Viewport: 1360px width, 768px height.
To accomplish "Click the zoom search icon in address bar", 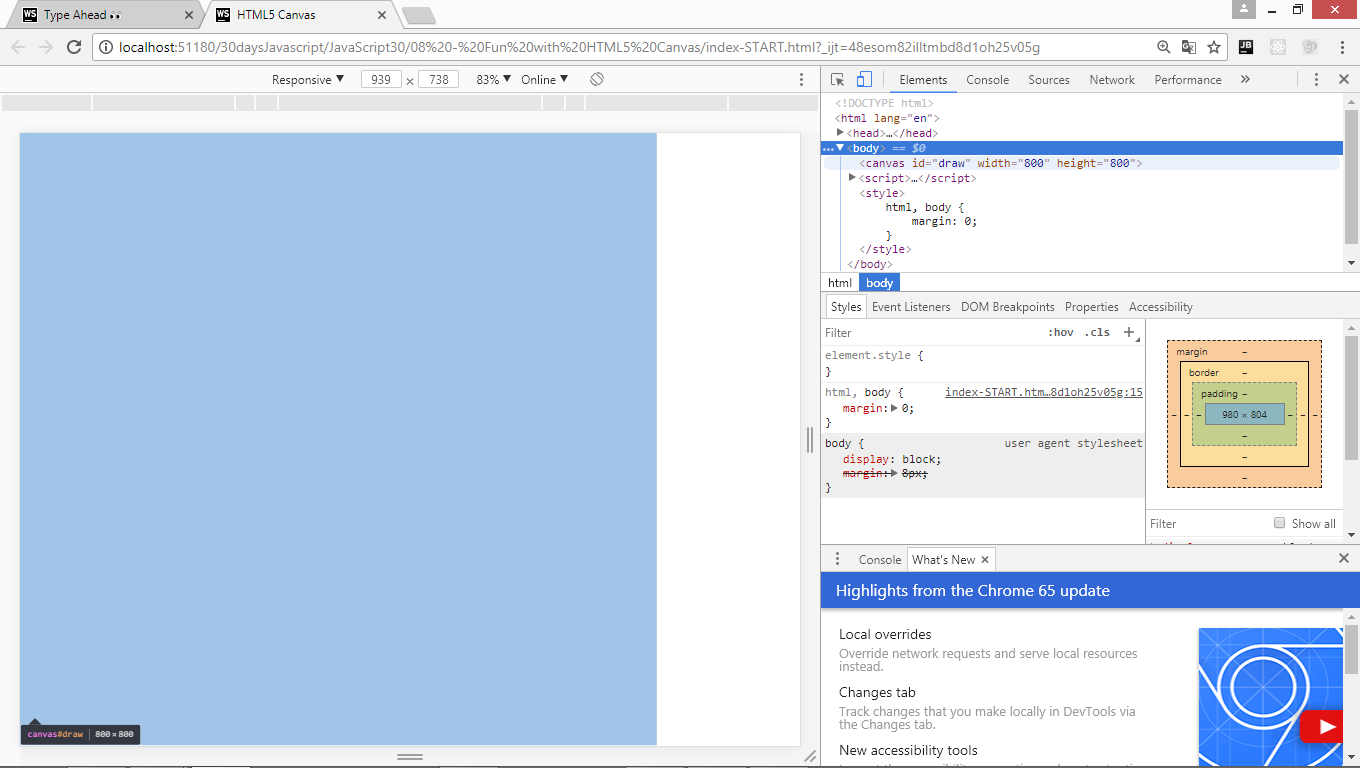I will point(1163,46).
